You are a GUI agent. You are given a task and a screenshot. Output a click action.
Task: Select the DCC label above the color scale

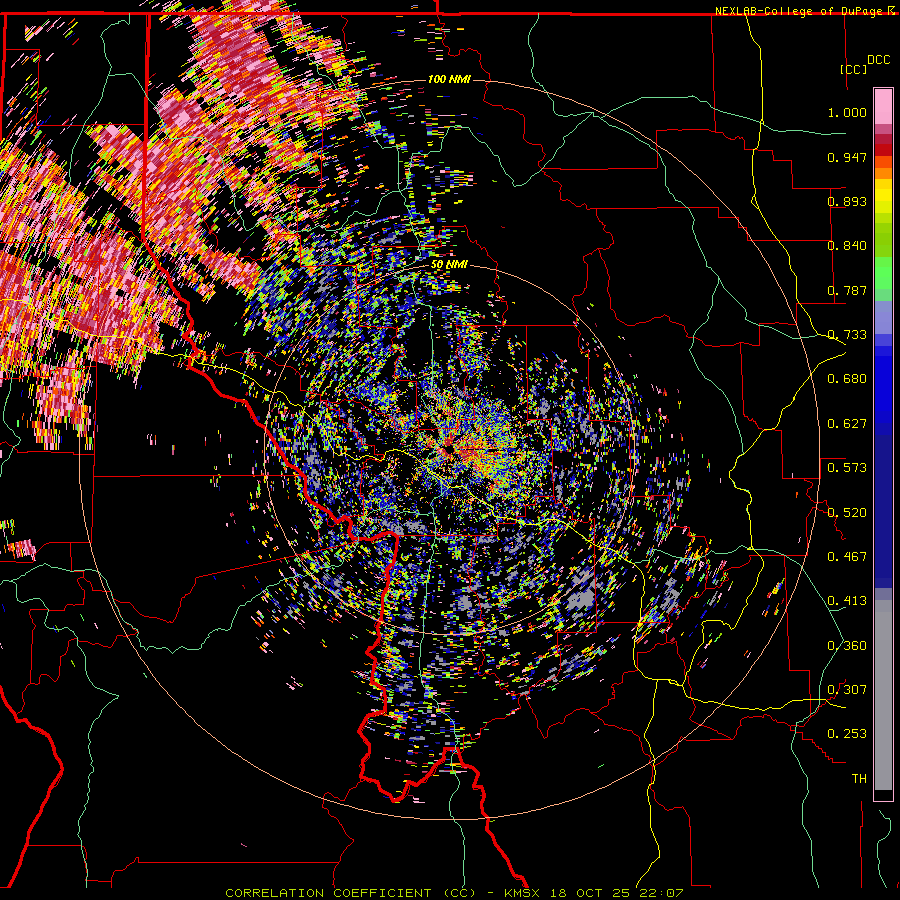pyautogui.click(x=878, y=60)
